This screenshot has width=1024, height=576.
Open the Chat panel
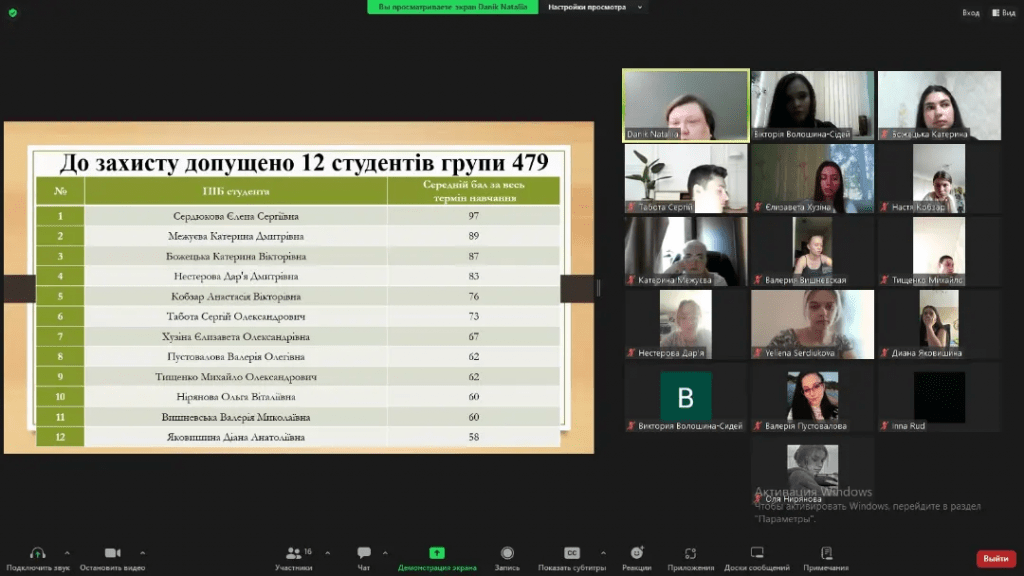pos(364,553)
